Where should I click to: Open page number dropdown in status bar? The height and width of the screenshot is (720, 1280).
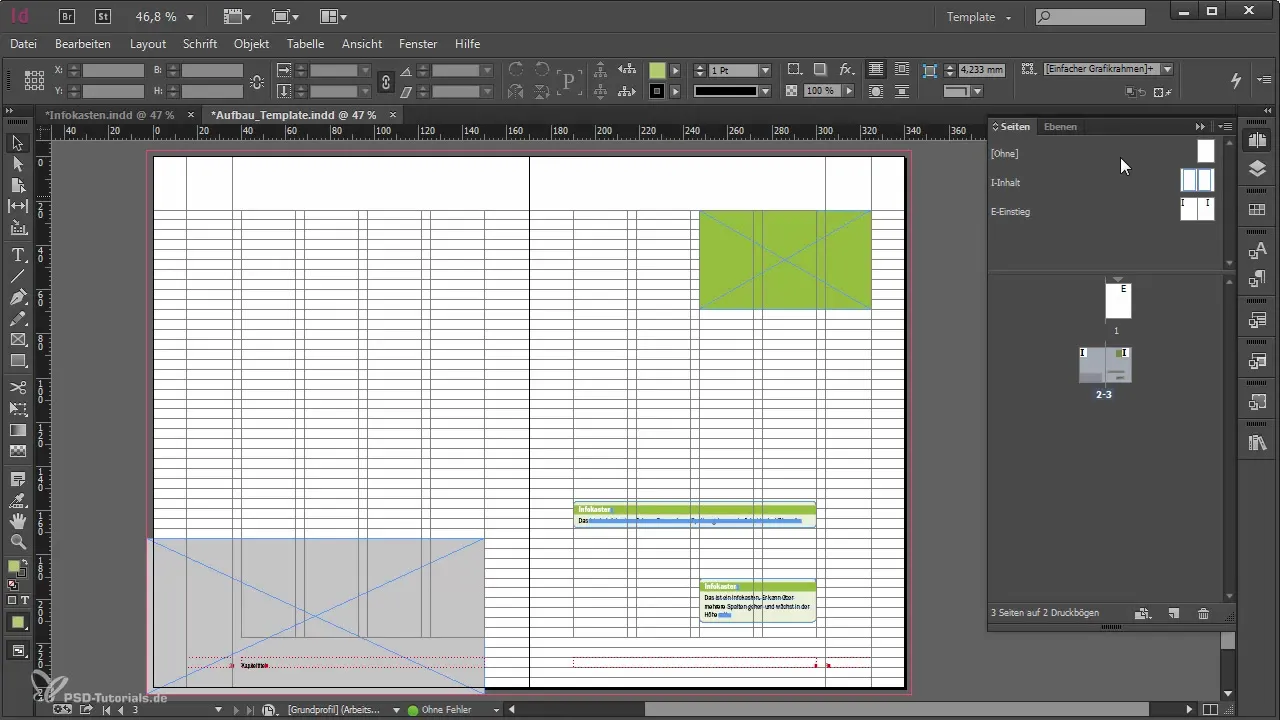pos(218,710)
